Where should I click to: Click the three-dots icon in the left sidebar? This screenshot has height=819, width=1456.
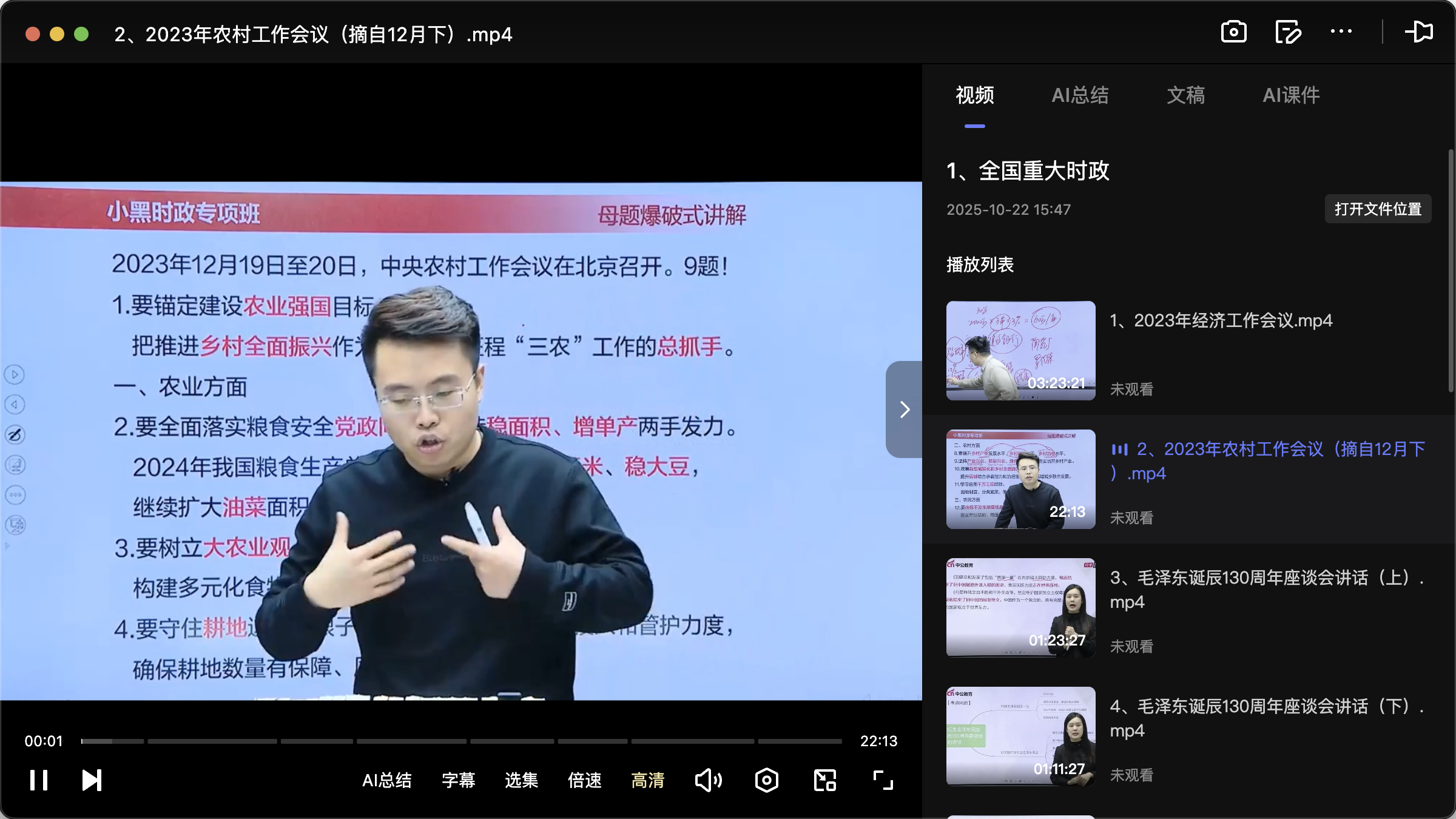coord(15,494)
